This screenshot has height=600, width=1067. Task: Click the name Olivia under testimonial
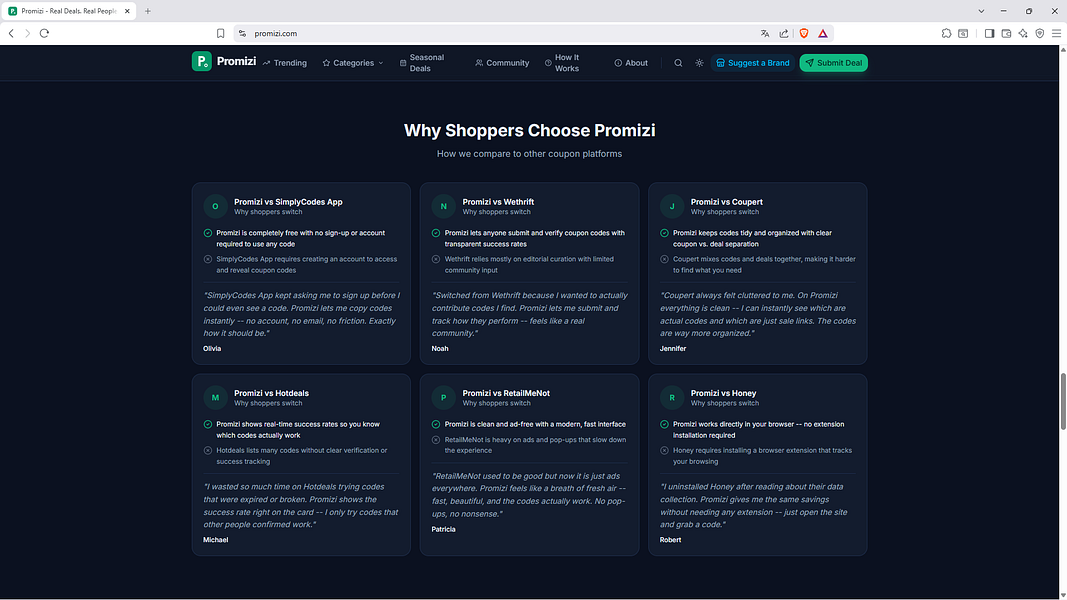pyautogui.click(x=212, y=348)
